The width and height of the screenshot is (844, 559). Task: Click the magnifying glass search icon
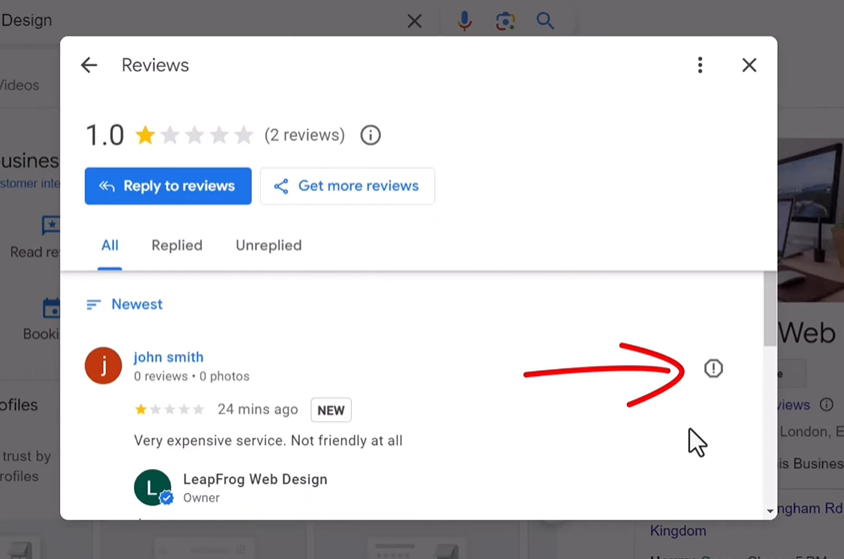click(545, 21)
